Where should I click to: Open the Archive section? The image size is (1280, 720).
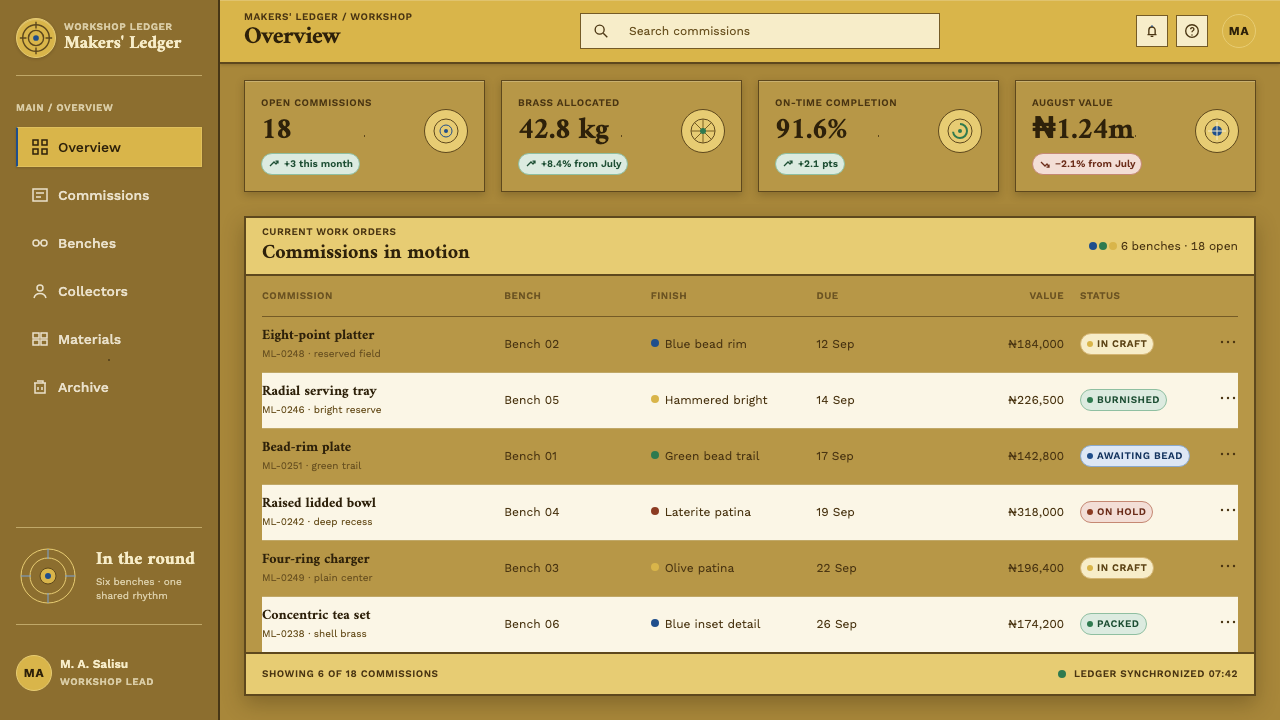pos(109,387)
